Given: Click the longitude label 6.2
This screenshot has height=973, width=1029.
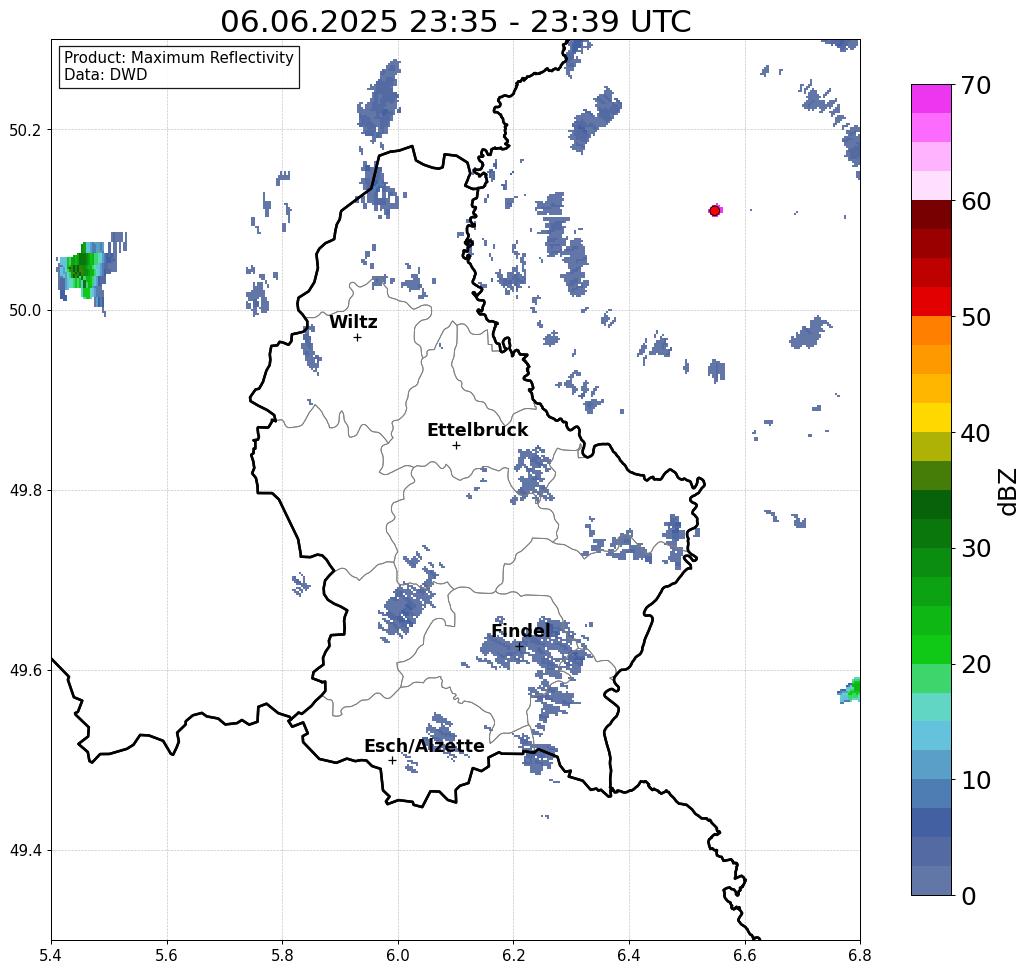Looking at the screenshot, I should click(514, 955).
